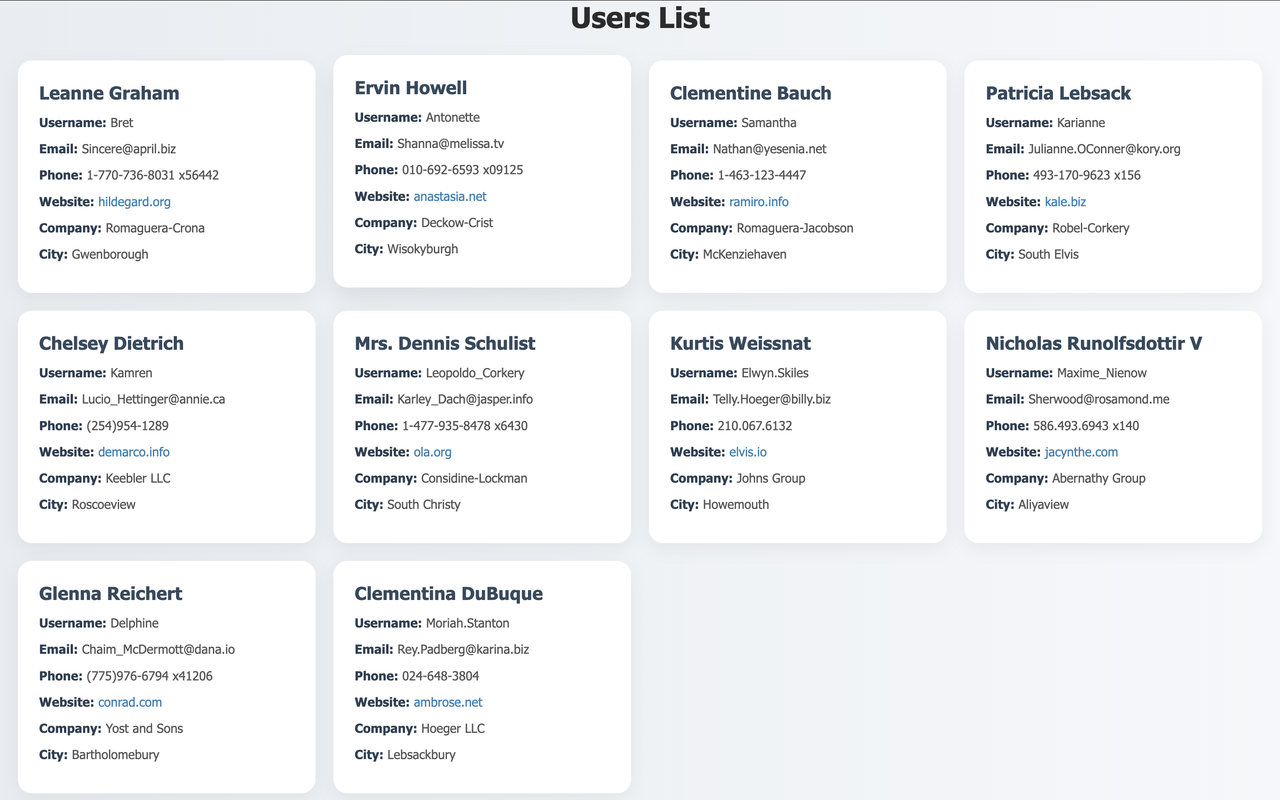This screenshot has height=800, width=1280.
Task: Open the elvis.io website link
Action: click(x=748, y=452)
